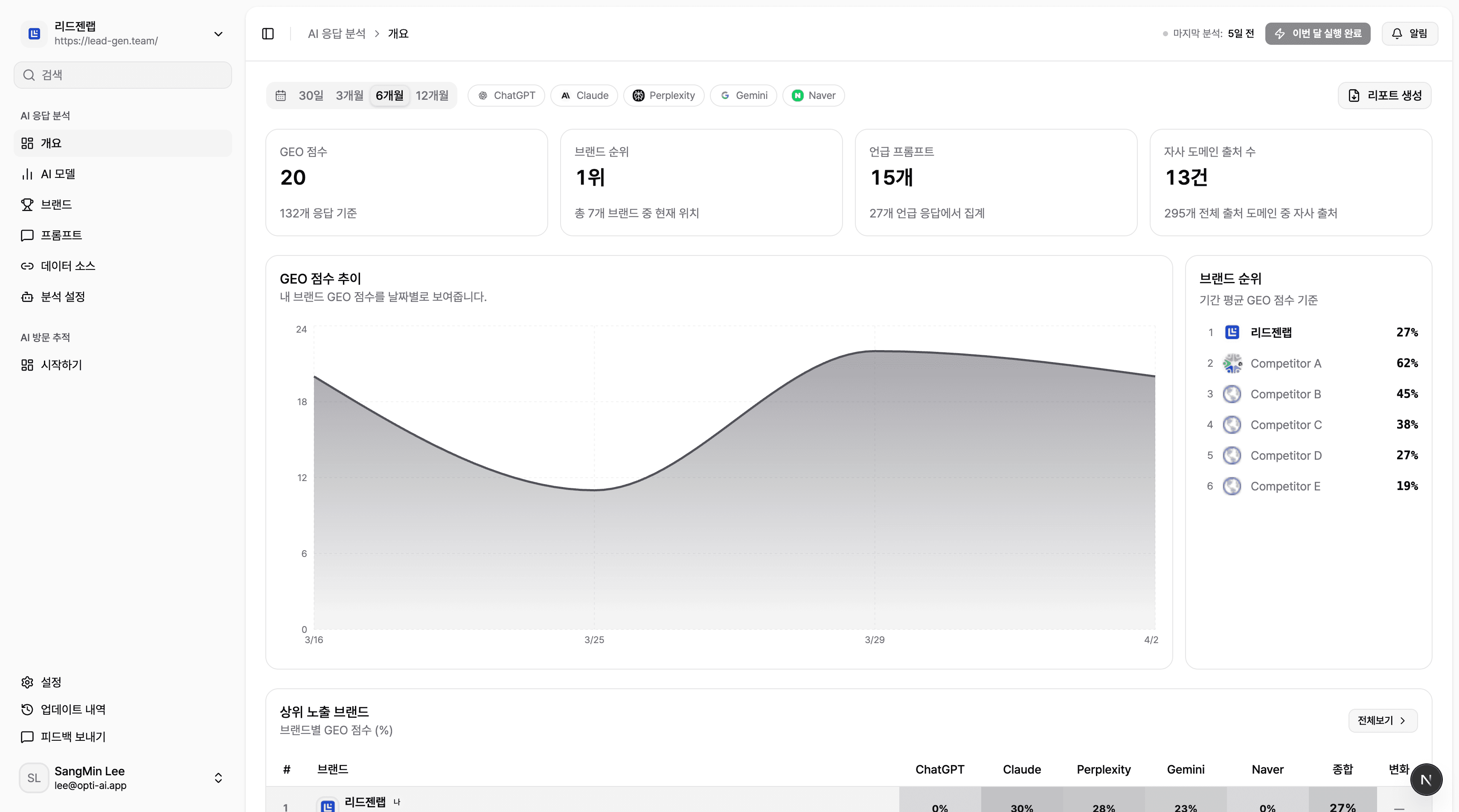The image size is (1459, 812).
Task: Open the 리드젠랩 workspace switcher dropdown
Action: click(x=218, y=33)
